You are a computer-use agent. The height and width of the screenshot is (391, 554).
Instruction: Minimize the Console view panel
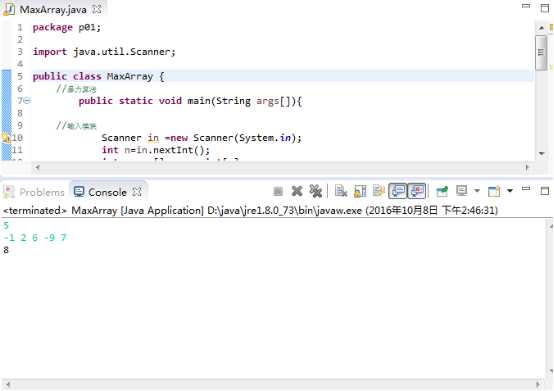point(526,189)
